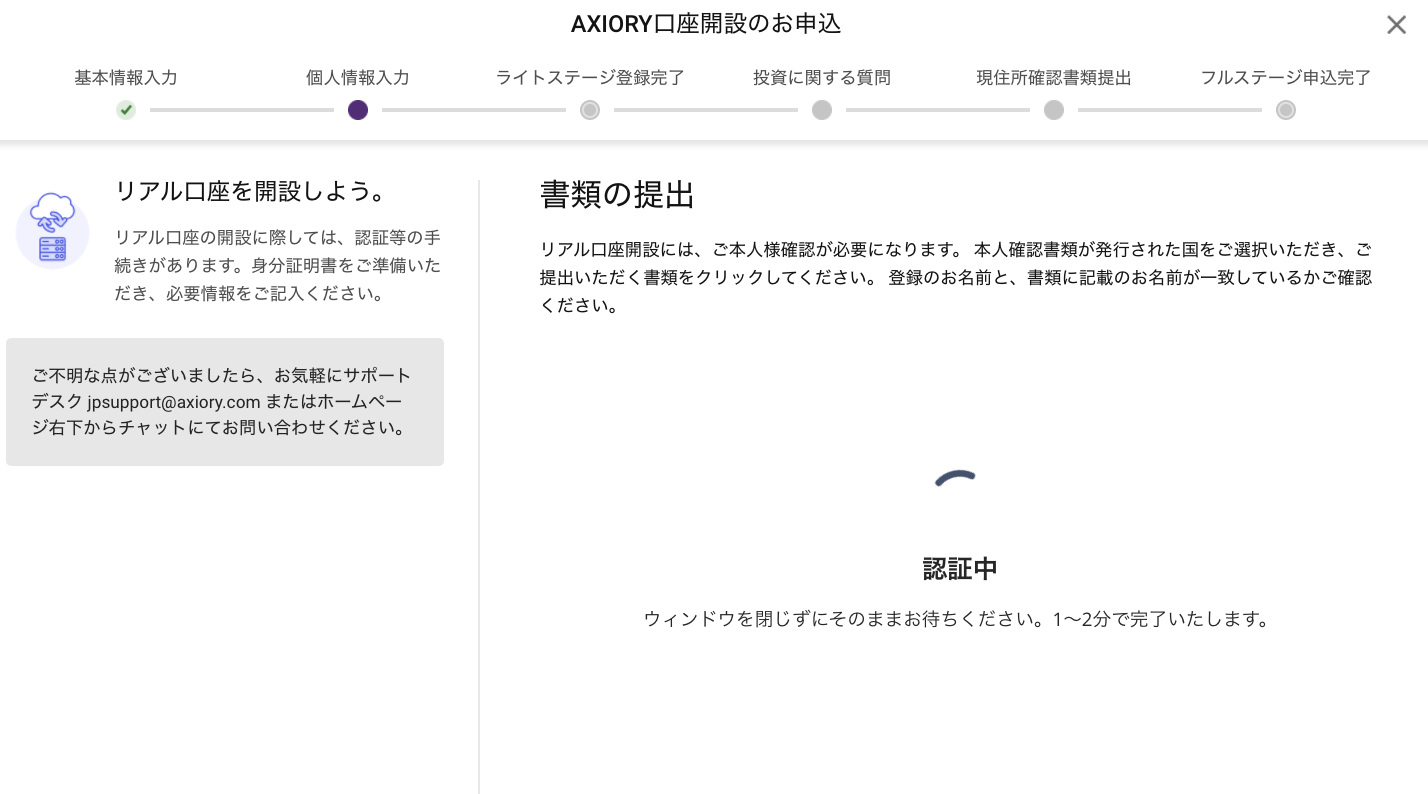Click the progress line between first two steps
The image size is (1428, 794).
(242, 110)
